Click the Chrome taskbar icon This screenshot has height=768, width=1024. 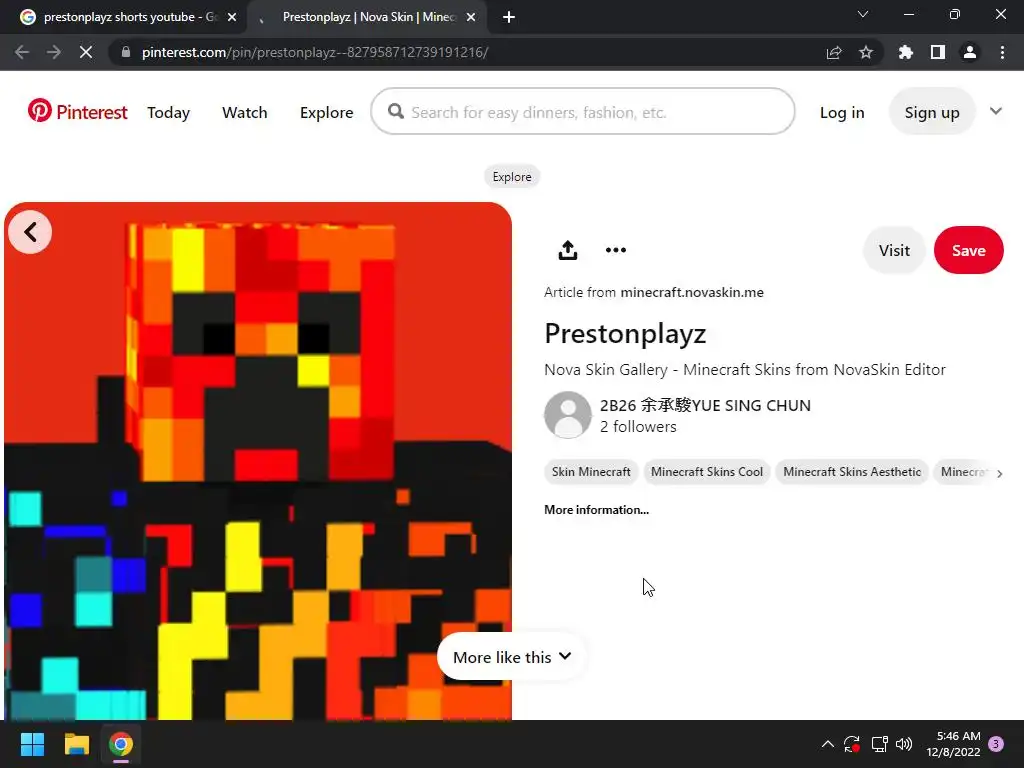coord(121,744)
